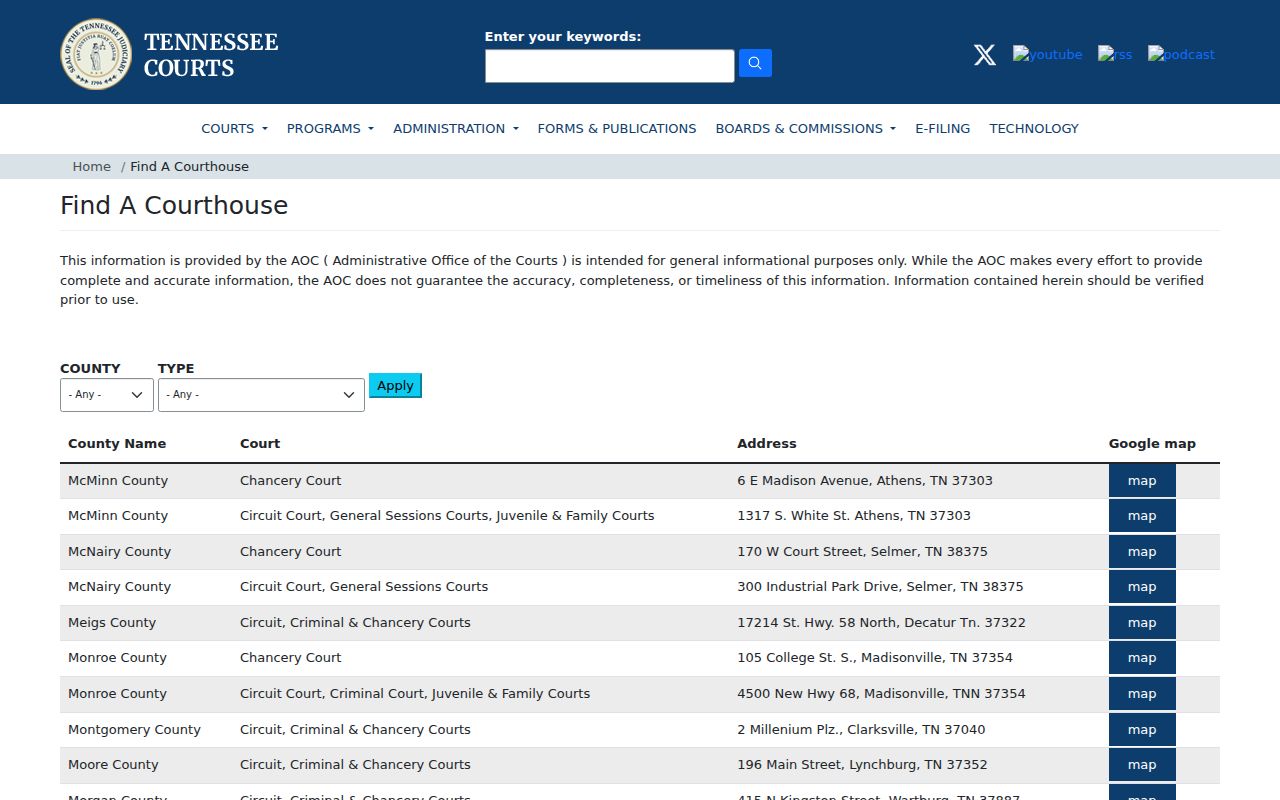1280x800 pixels.
Task: Expand the ADMINISTRATION menu
Action: click(456, 128)
